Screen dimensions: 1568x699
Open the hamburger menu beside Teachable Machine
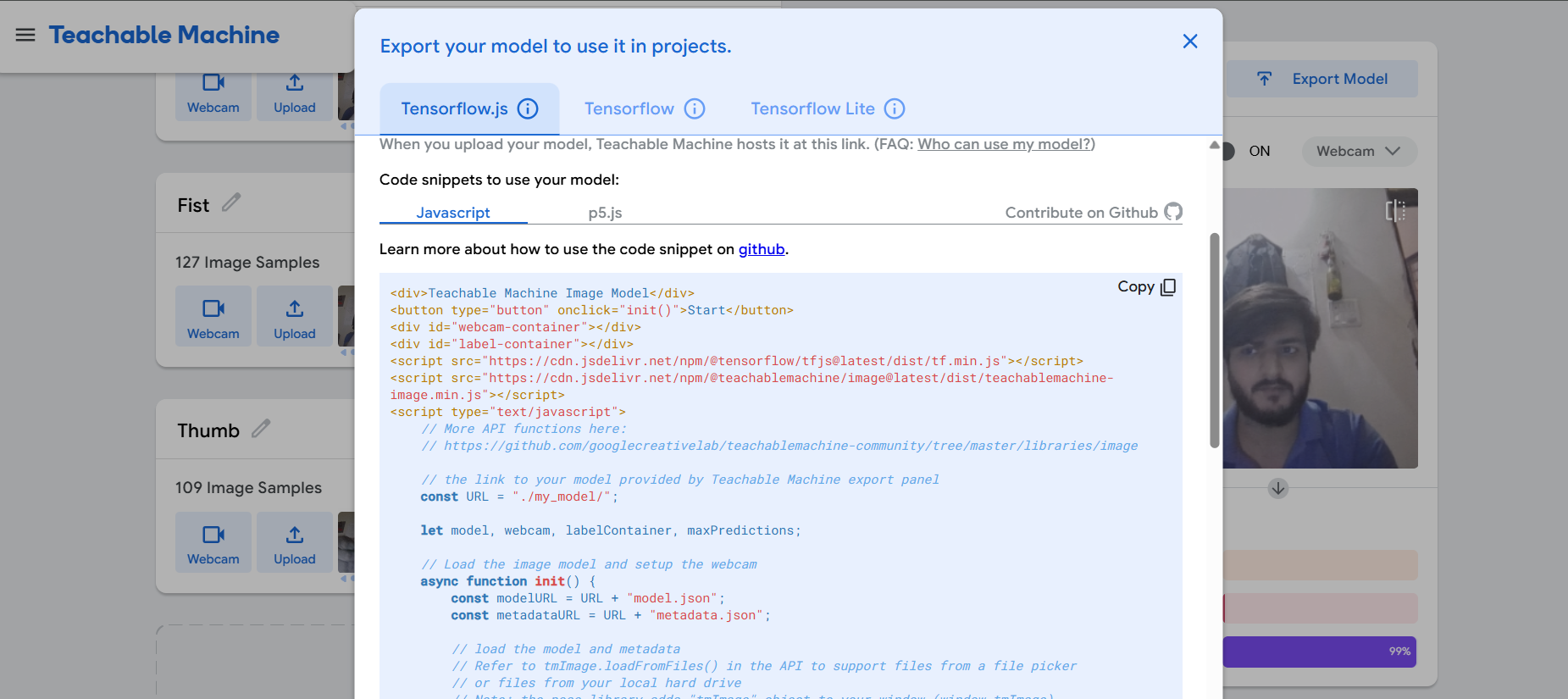pyautogui.click(x=25, y=35)
